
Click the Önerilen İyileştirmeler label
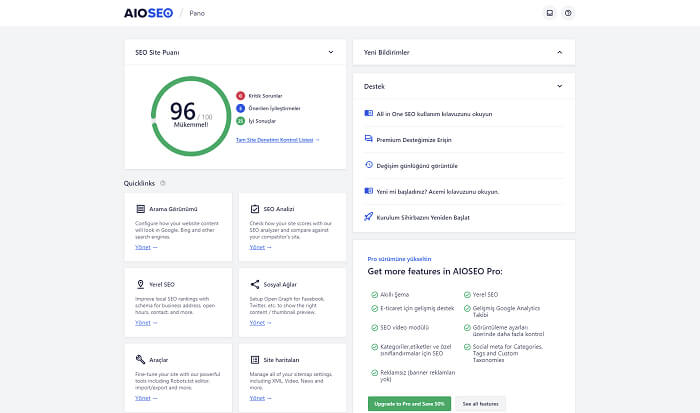[274, 108]
